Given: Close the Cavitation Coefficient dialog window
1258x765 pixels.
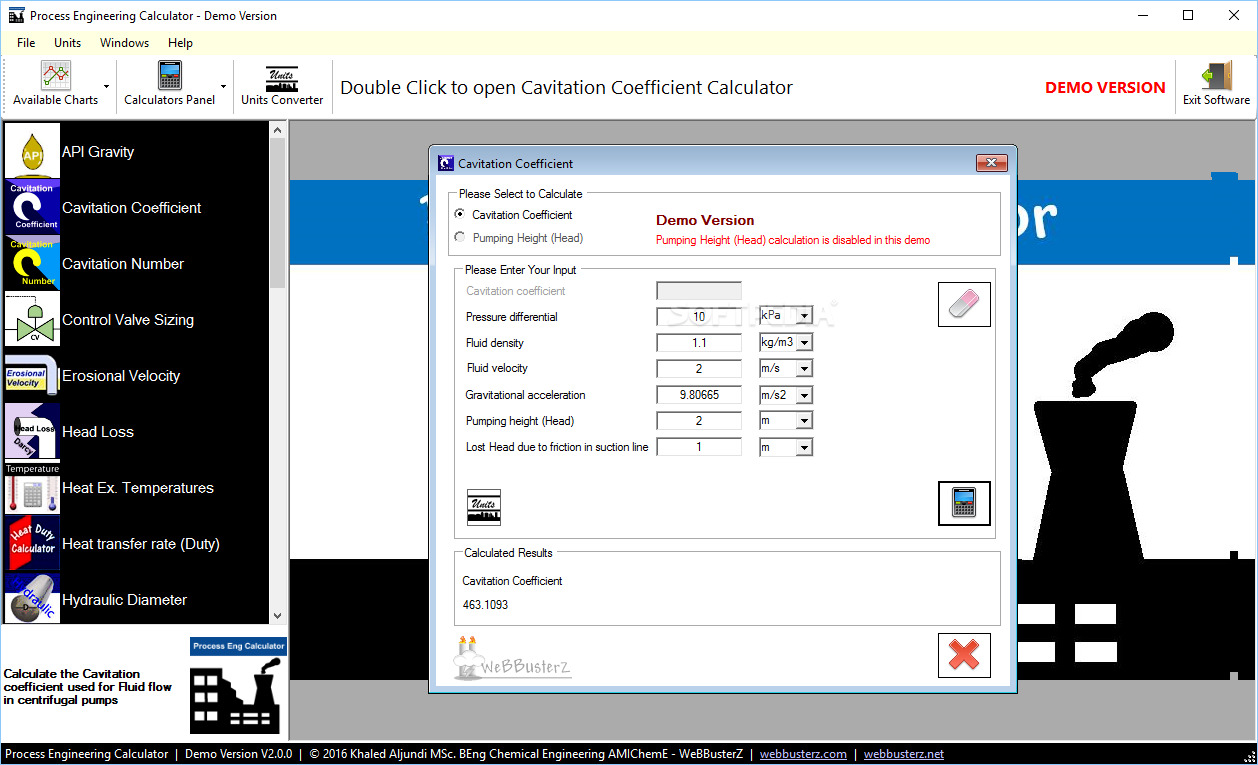Looking at the screenshot, I should pyautogui.click(x=991, y=163).
